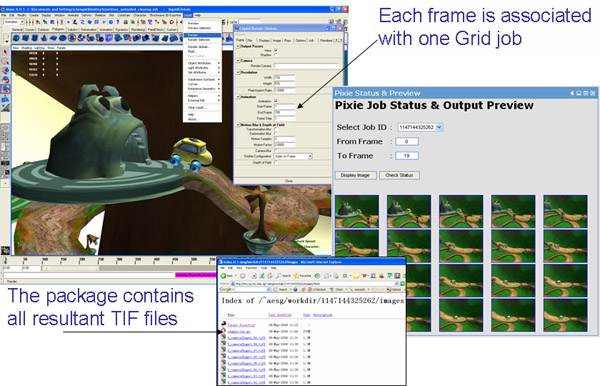This screenshot has height=386, width=600.
Task: Toggle the Animation checkbox in Render Globals
Action: tap(276, 101)
